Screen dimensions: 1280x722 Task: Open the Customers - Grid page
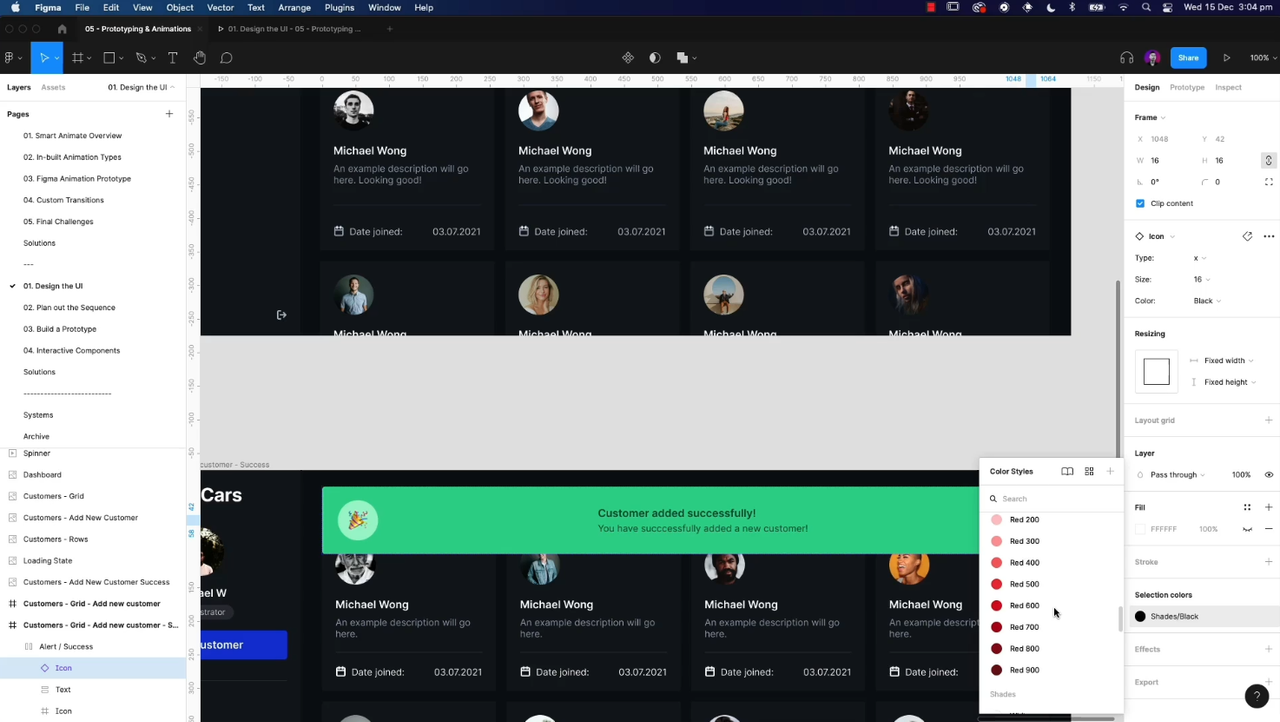click(53, 495)
